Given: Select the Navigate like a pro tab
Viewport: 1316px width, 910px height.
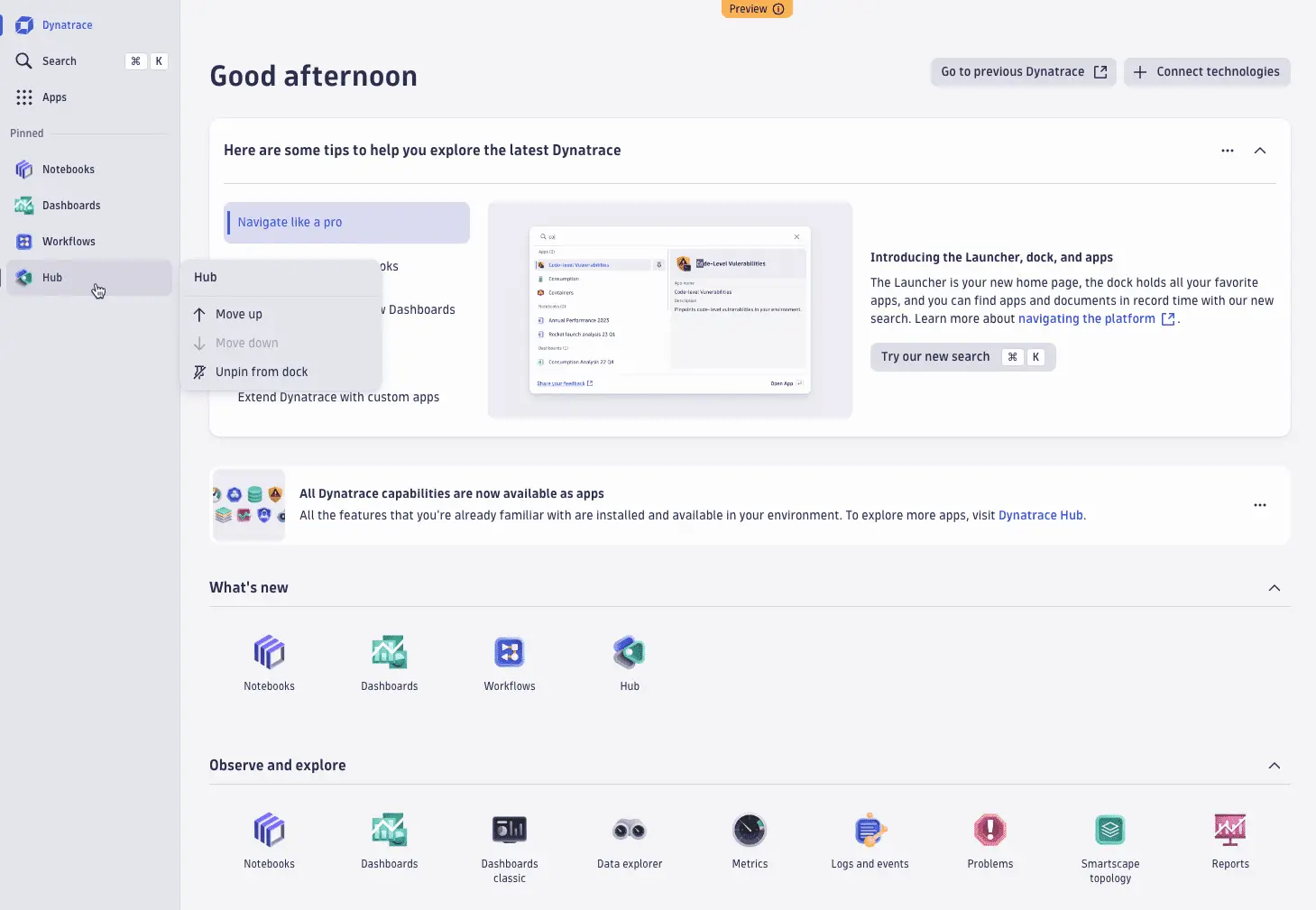Looking at the screenshot, I should pos(347,223).
